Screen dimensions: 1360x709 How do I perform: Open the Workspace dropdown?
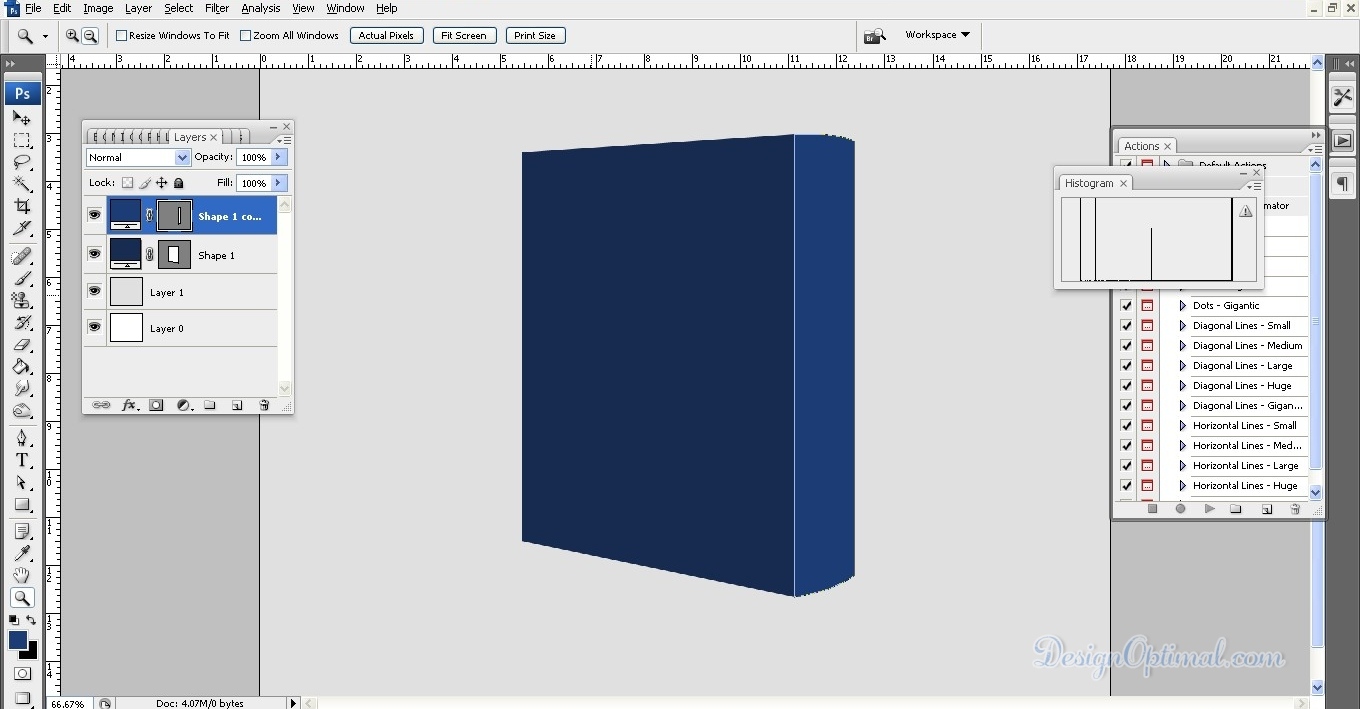937,35
